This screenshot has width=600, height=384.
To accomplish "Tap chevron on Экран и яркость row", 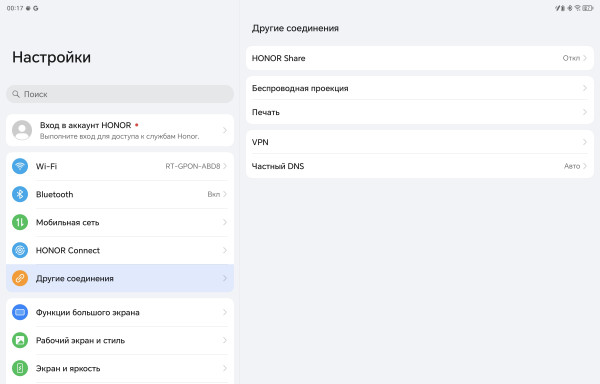I will point(225,368).
